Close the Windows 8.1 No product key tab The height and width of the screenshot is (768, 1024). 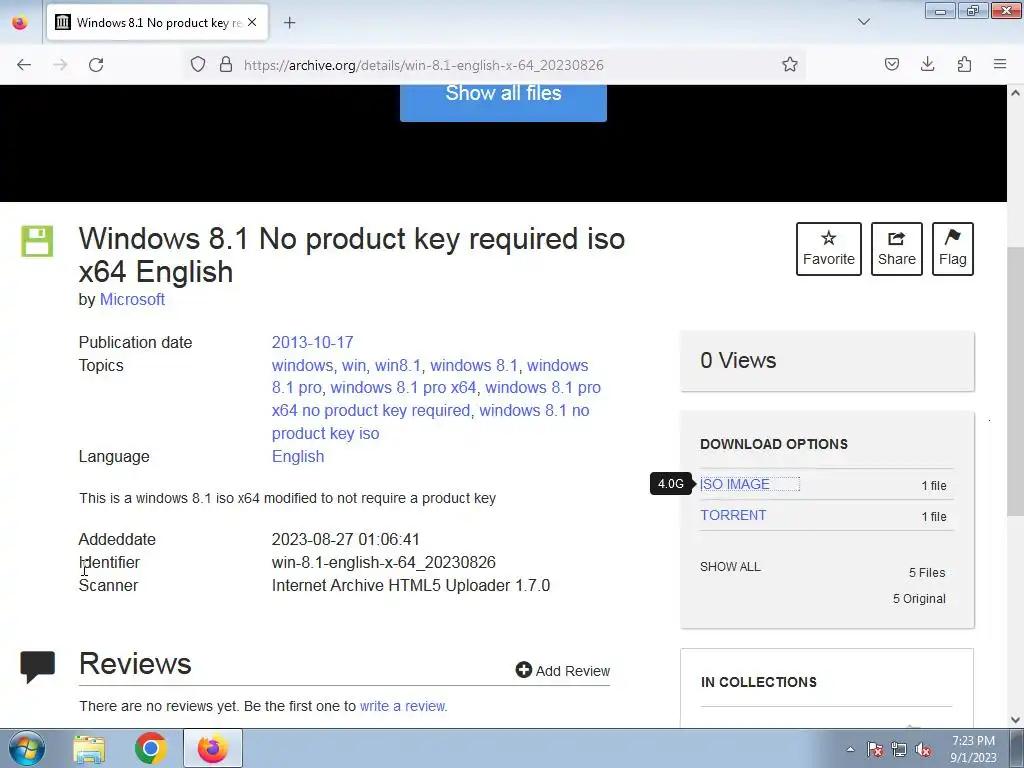pyautogui.click(x=252, y=22)
